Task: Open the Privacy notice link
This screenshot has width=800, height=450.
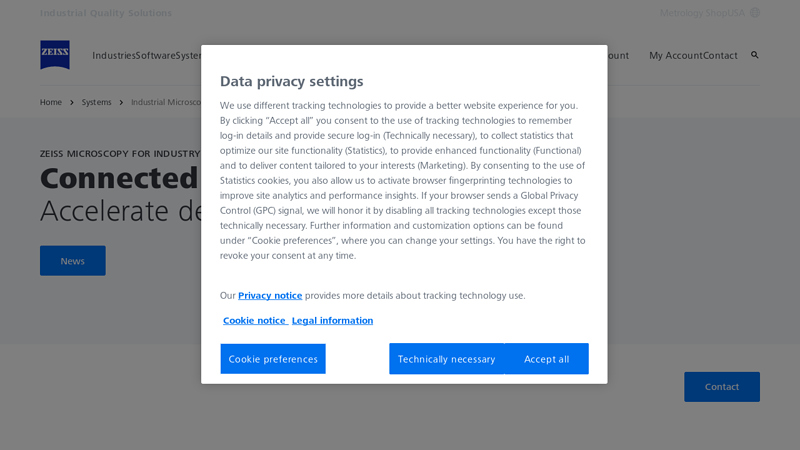Action: [x=270, y=296]
